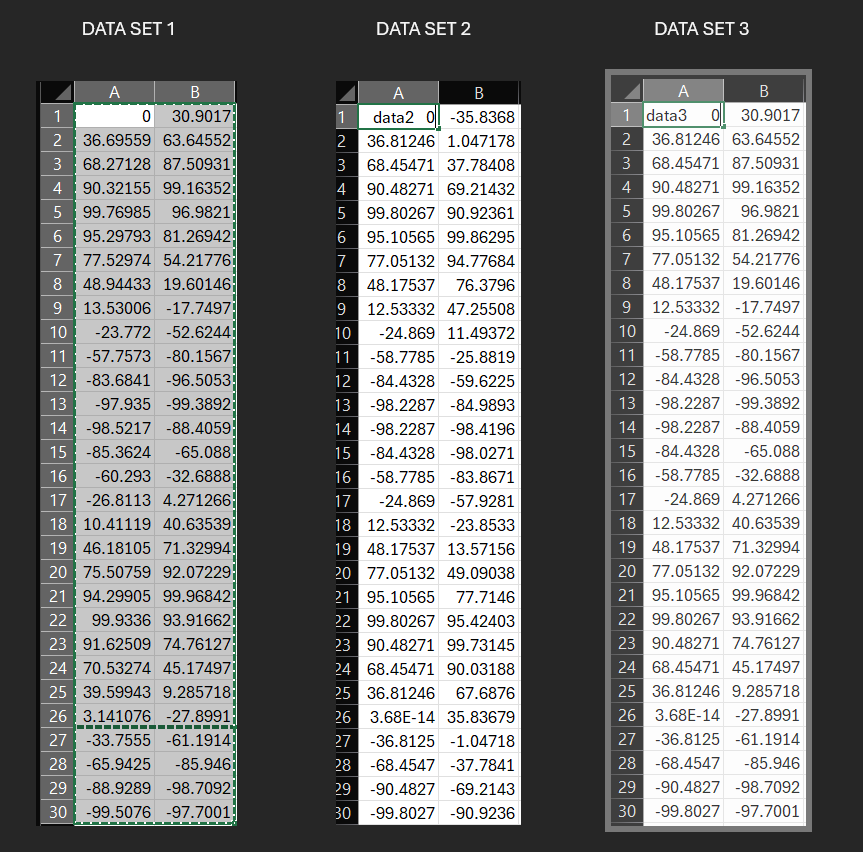Click the cell containing data2 in Data Set 2
This screenshot has width=863, height=852.
point(399,116)
